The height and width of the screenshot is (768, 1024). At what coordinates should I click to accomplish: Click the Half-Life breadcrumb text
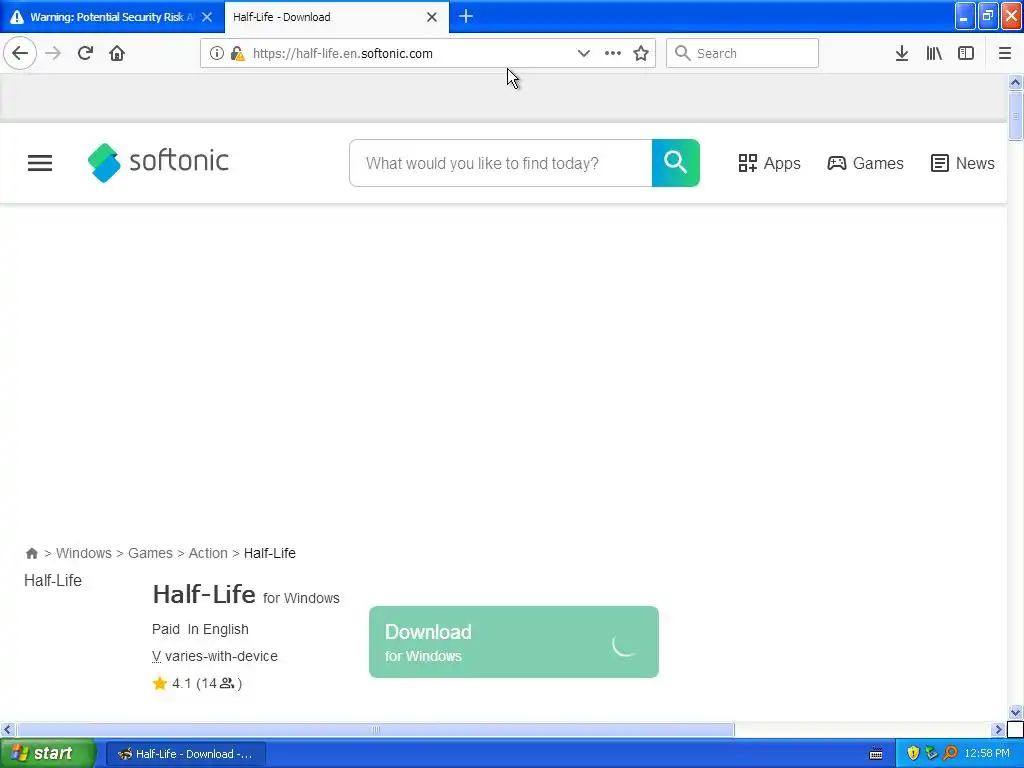tap(270, 553)
